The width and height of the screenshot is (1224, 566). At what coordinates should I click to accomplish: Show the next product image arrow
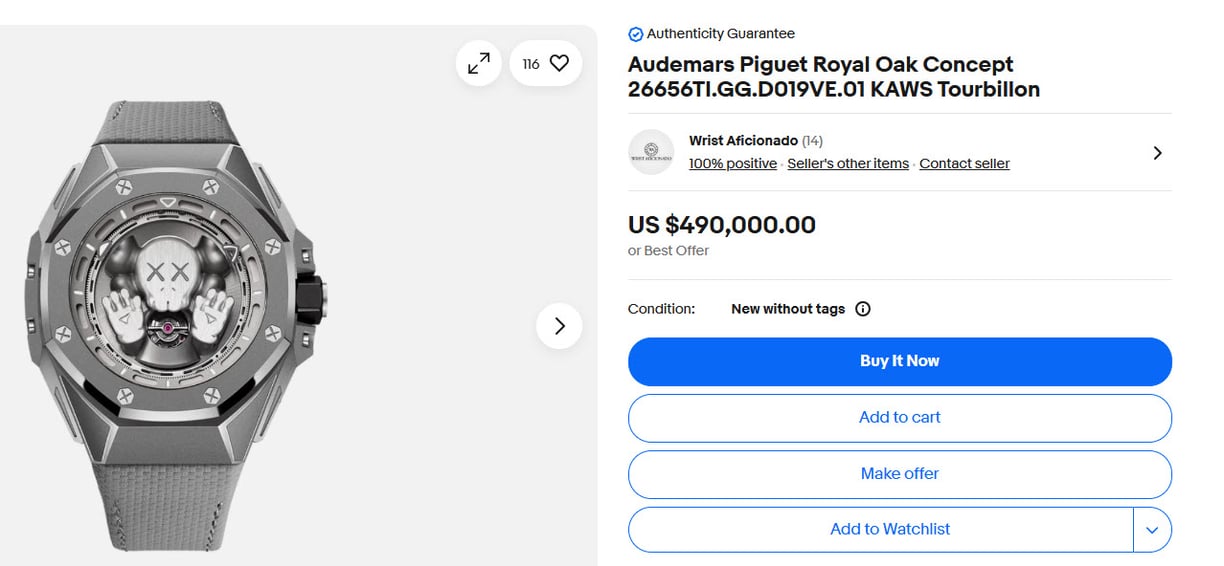click(x=559, y=326)
